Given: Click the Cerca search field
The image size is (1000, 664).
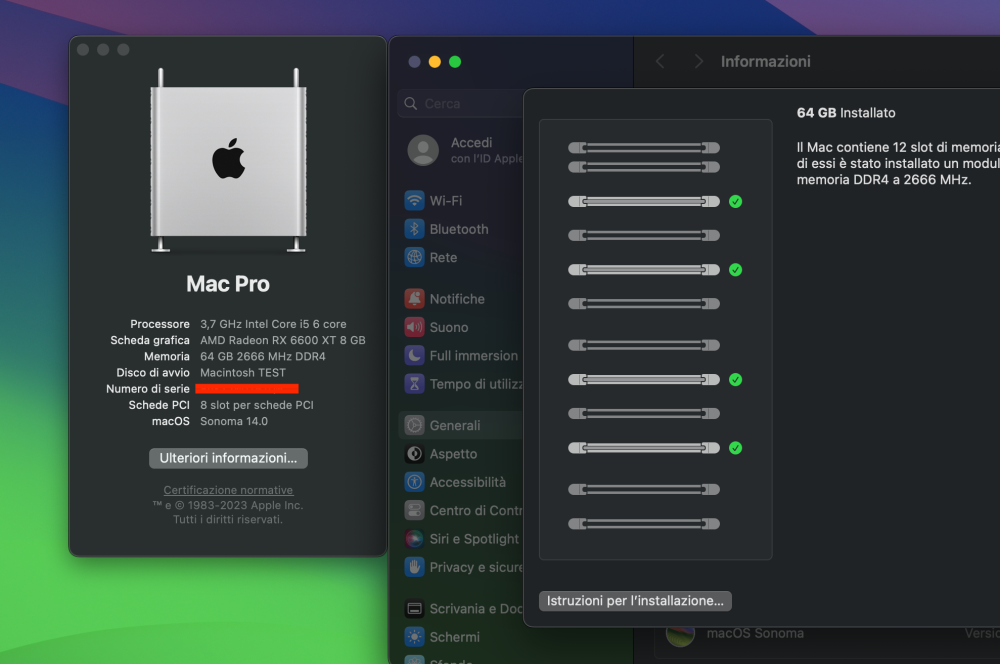Looking at the screenshot, I should 460,103.
